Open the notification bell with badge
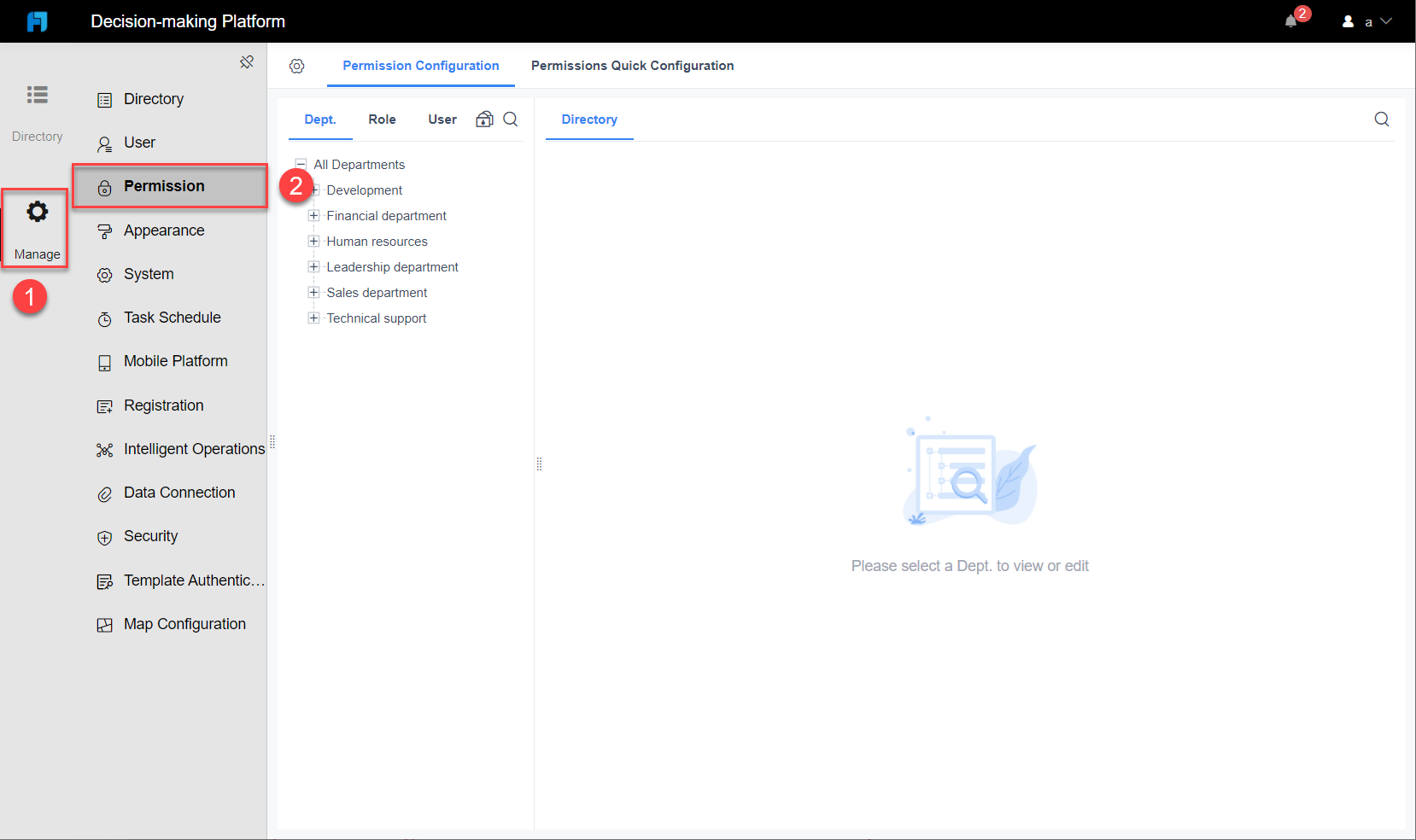 pyautogui.click(x=1291, y=21)
